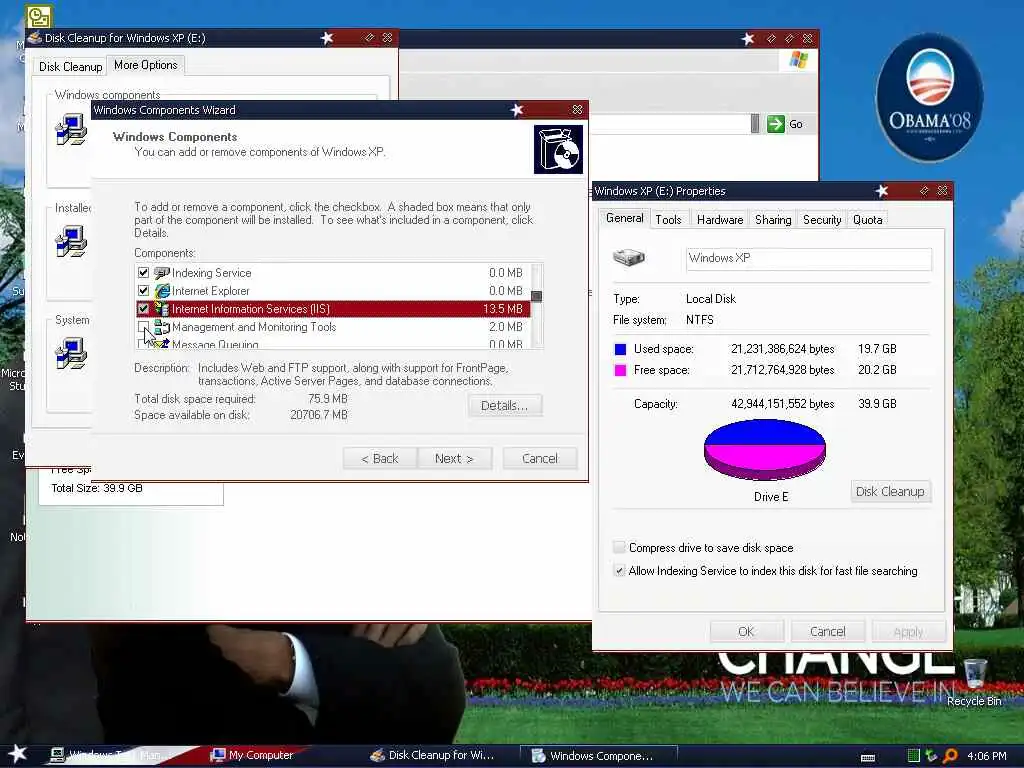Open the address bar dropdown arrow
1024x768 pixels.
tap(755, 123)
